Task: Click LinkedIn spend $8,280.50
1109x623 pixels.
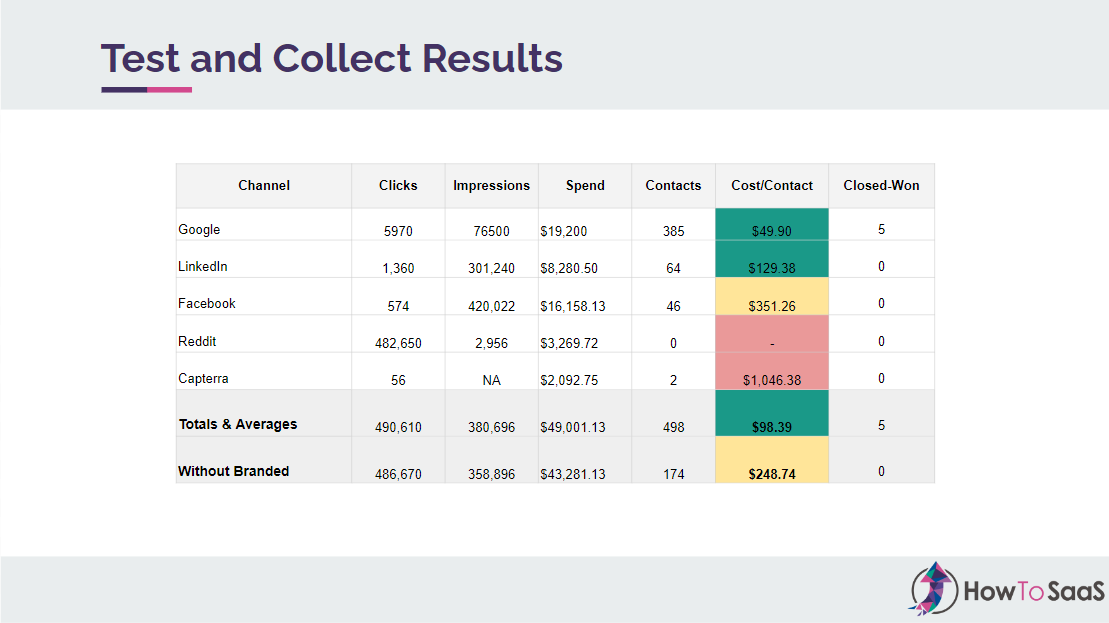Action: 569,269
